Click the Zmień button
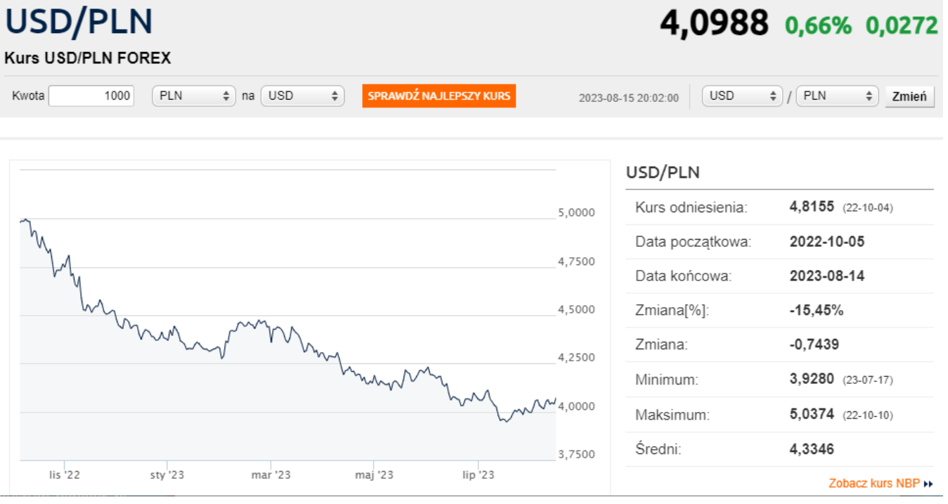This screenshot has width=948, height=504. [x=909, y=97]
